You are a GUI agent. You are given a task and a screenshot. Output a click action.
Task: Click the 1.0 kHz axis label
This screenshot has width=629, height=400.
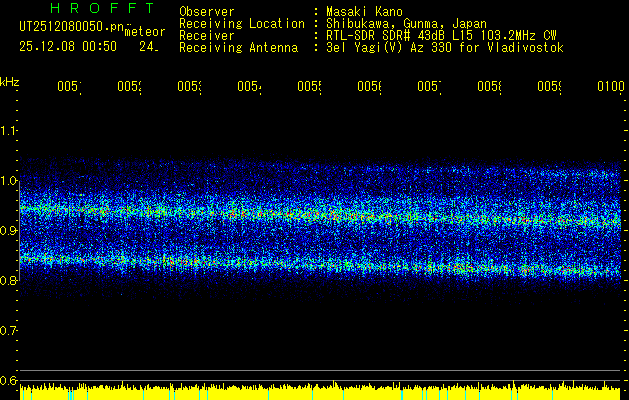pos(8,180)
